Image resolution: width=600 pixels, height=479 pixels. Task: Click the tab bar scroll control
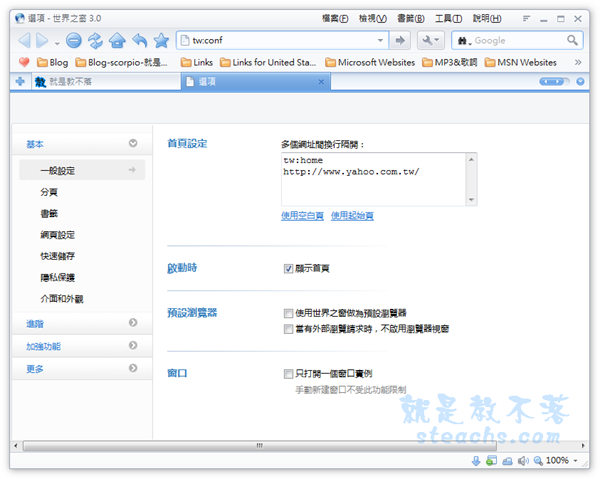coord(553,81)
